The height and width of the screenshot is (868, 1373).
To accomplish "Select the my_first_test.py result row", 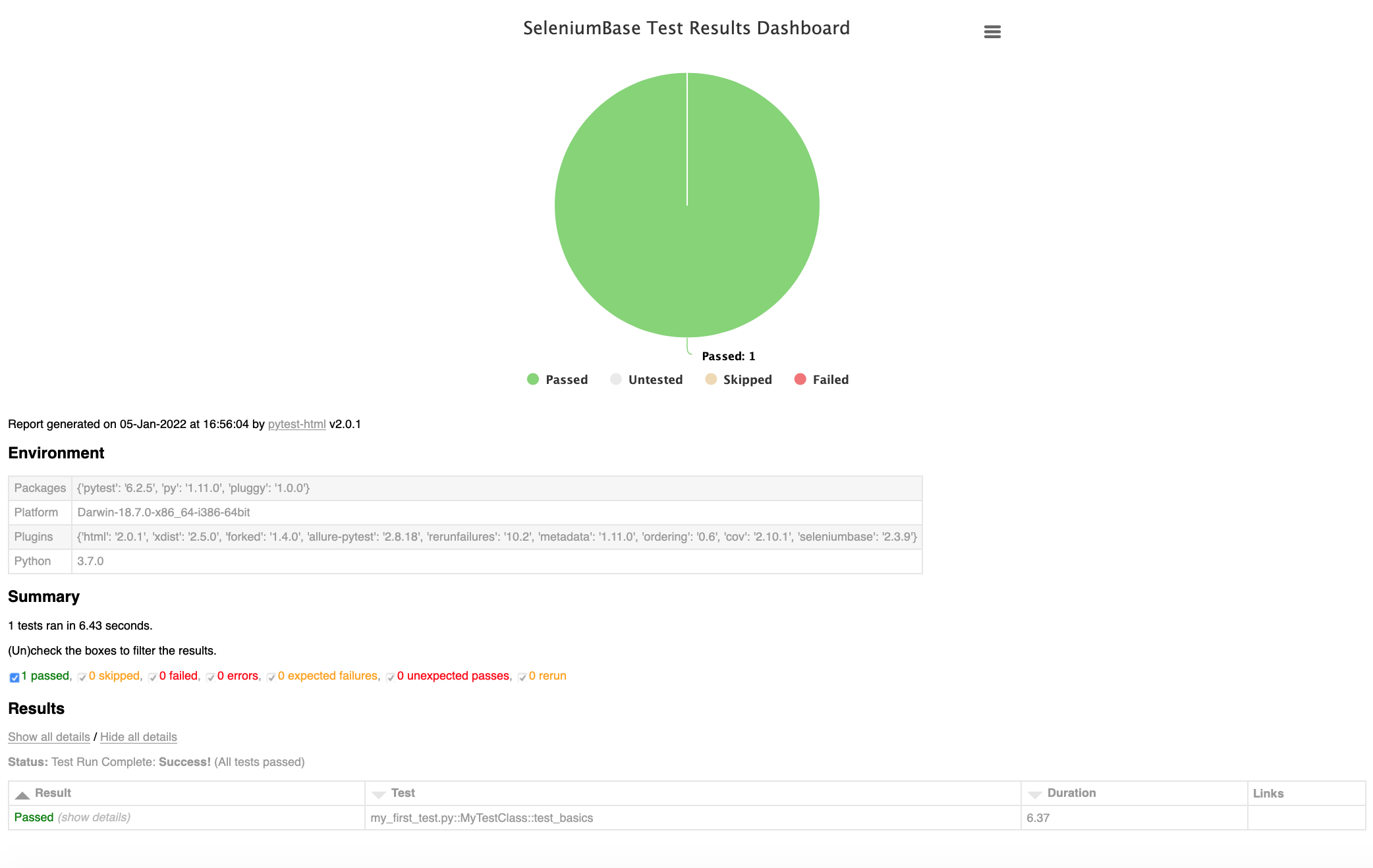I will [x=482, y=817].
